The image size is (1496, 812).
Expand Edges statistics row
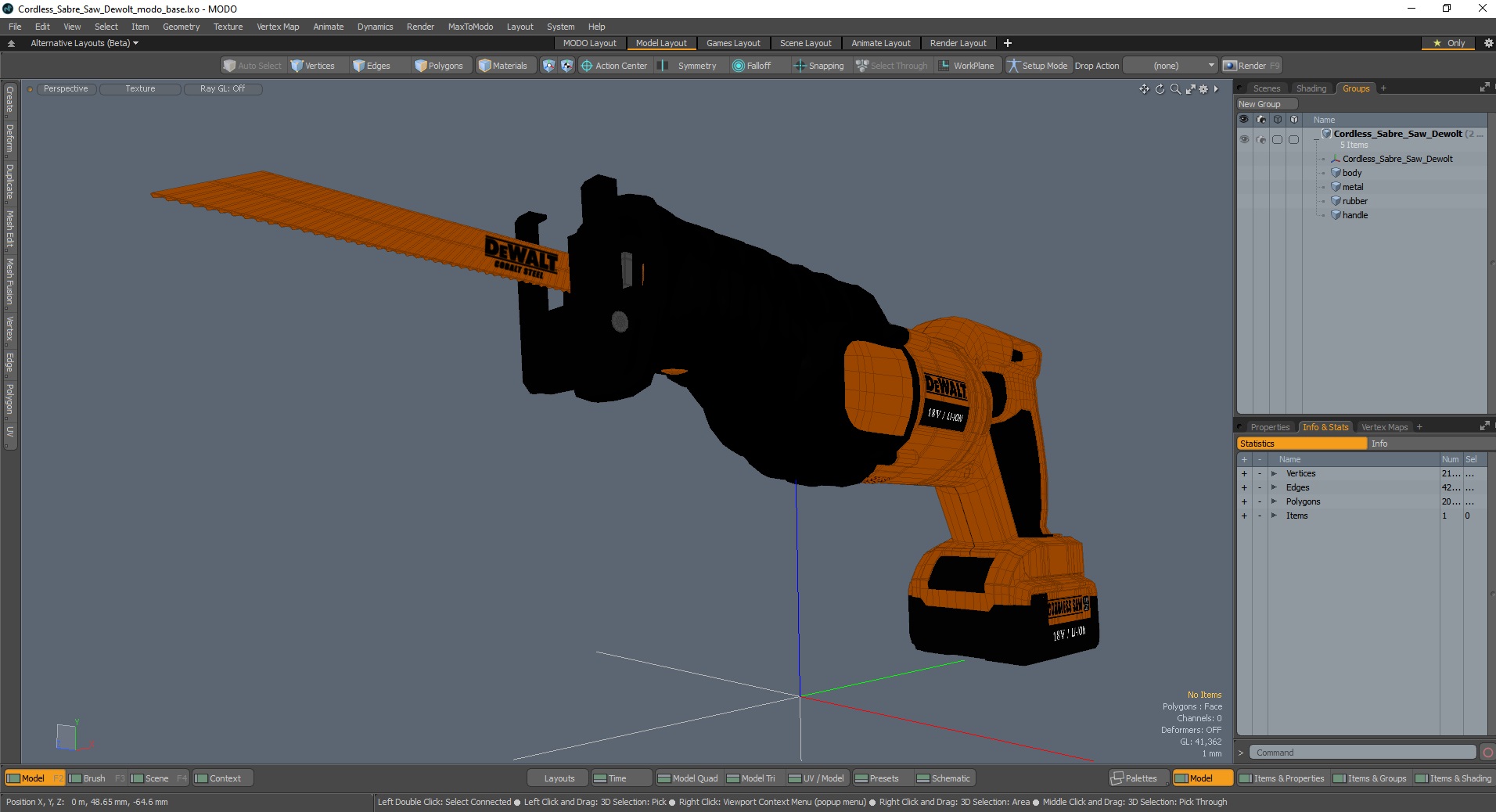coord(1274,487)
